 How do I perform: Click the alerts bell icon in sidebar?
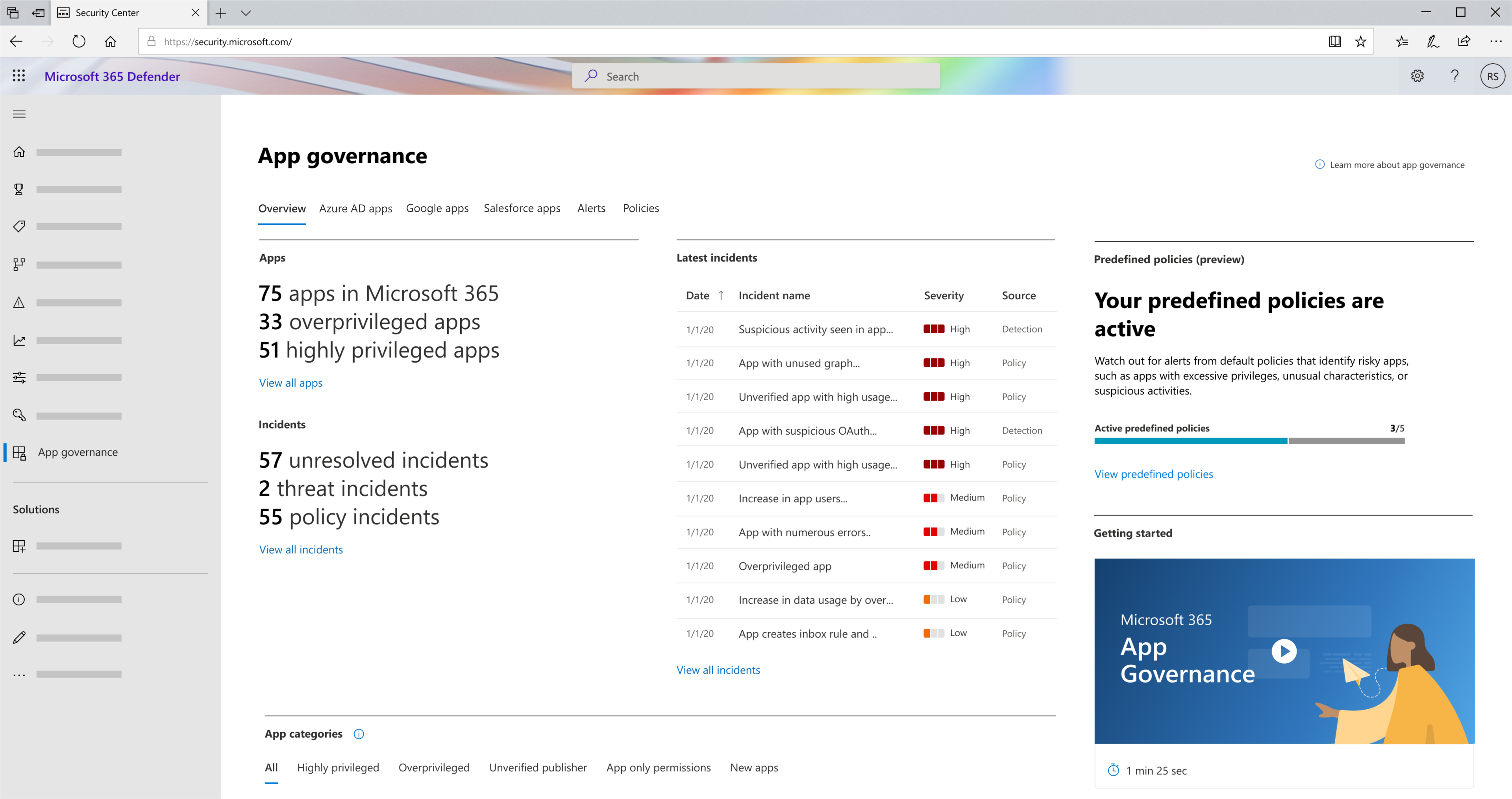coord(19,302)
